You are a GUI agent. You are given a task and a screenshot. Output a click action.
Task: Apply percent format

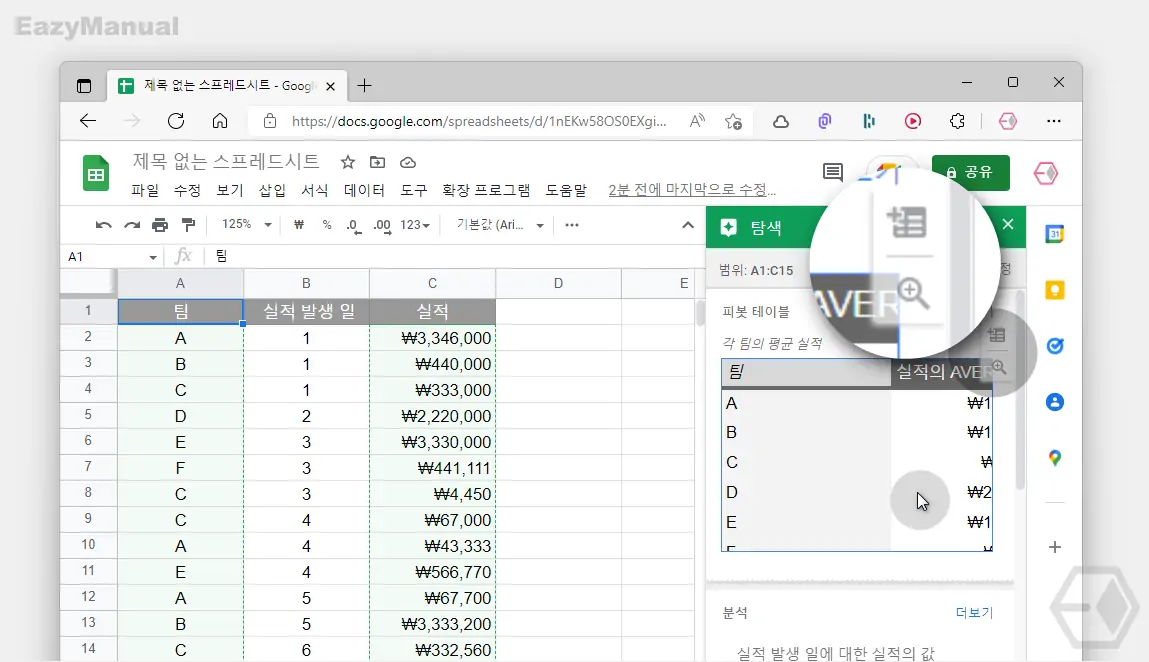(x=327, y=225)
